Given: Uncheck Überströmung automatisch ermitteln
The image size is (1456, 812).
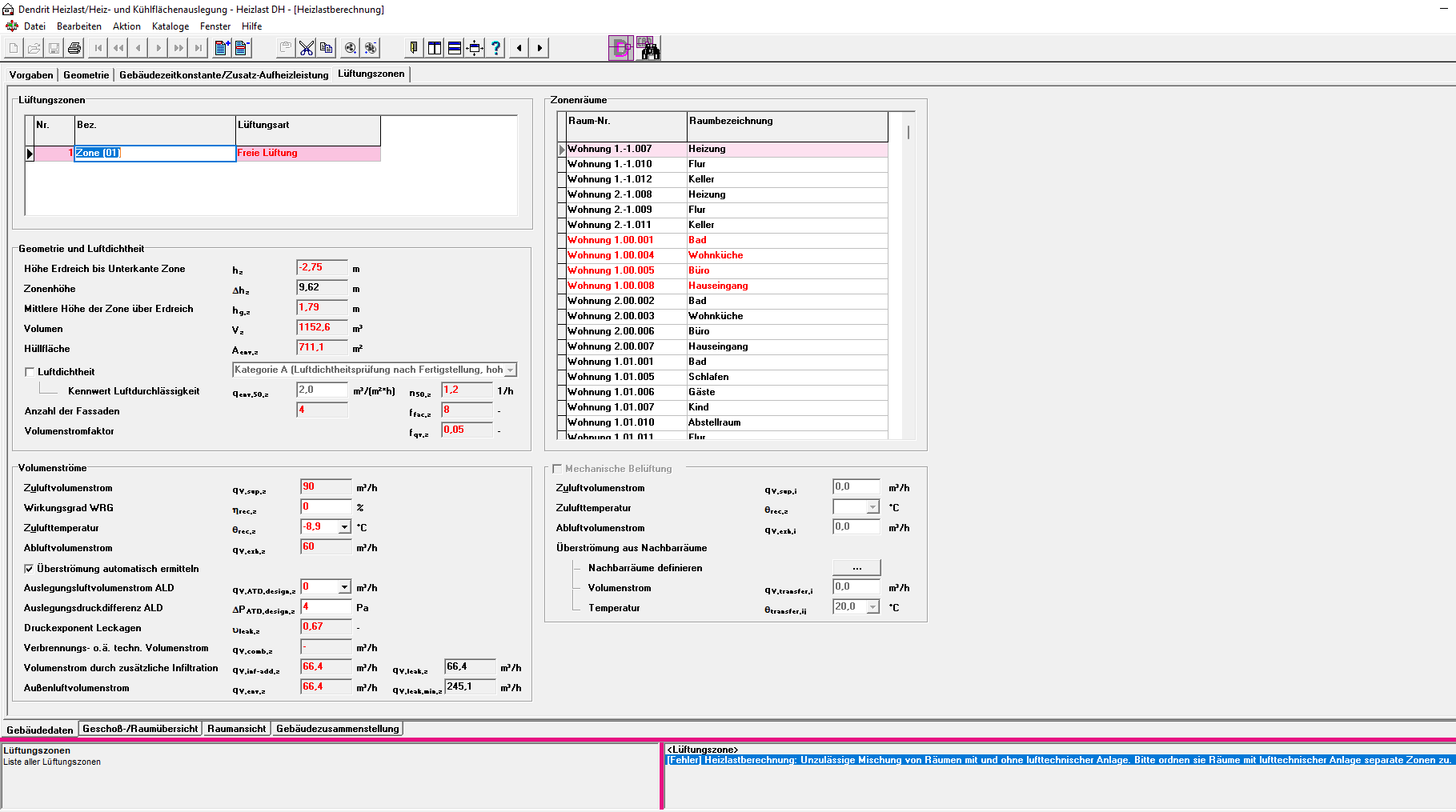Looking at the screenshot, I should pyautogui.click(x=29, y=569).
